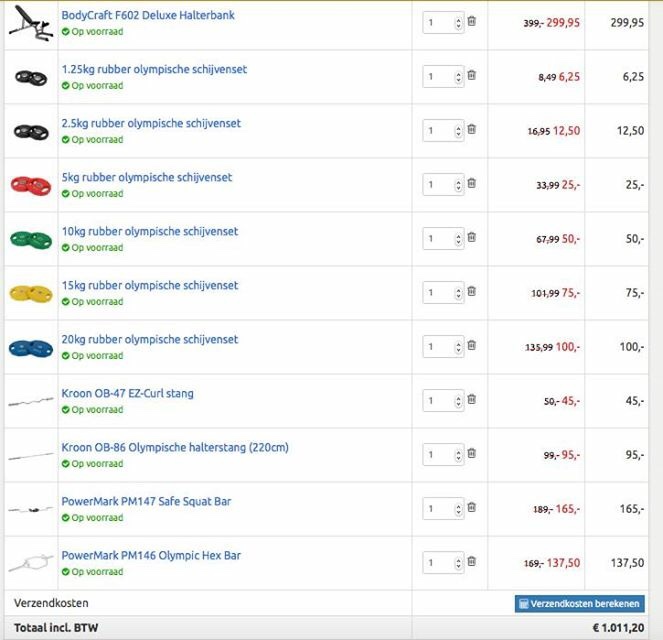This screenshot has width=663, height=640.
Task: Open Kroon OB-86 Olympische halterstang (220cm) link
Action: click(175, 447)
